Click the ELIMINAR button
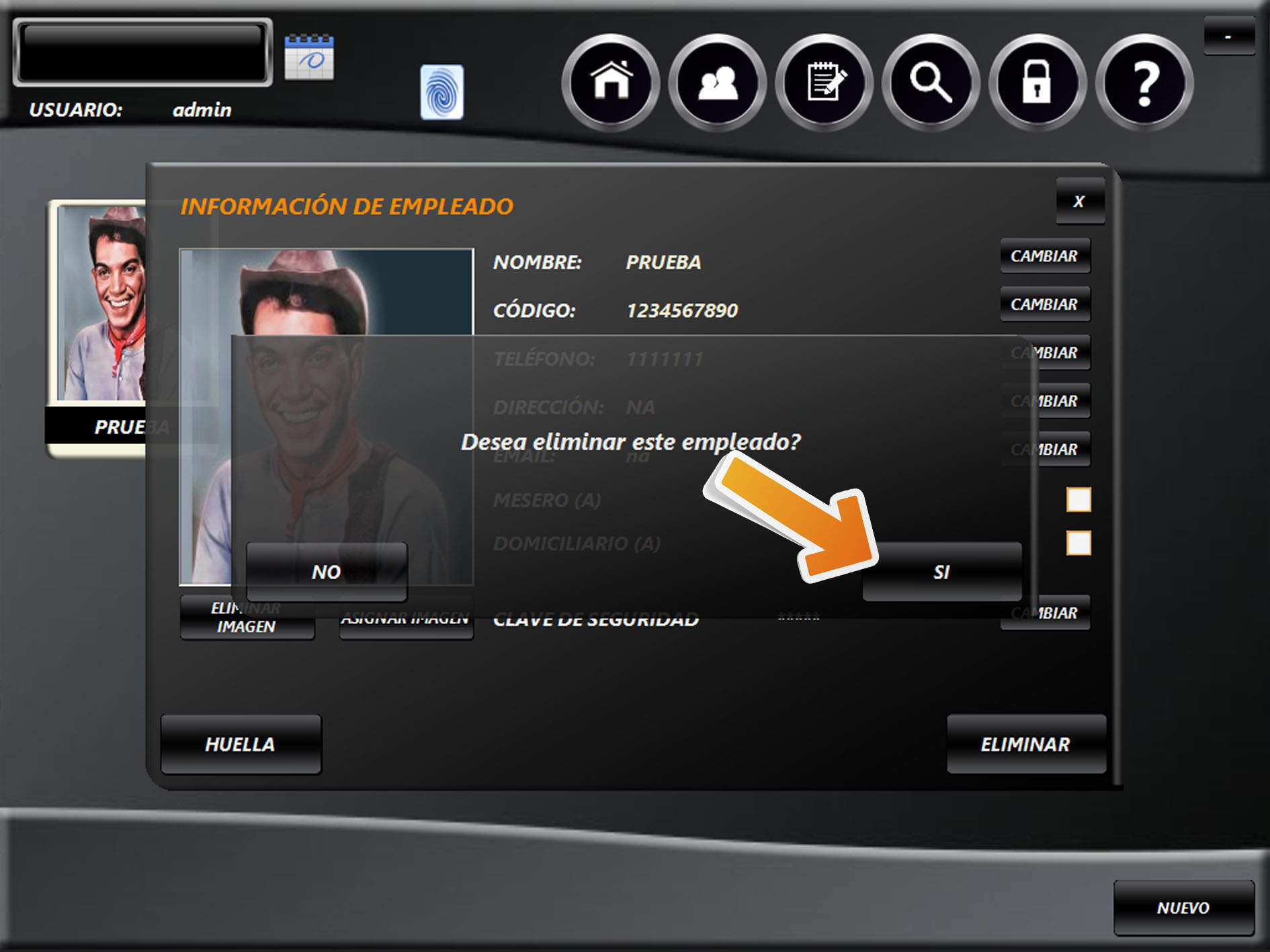The image size is (1270, 952). (x=1025, y=744)
